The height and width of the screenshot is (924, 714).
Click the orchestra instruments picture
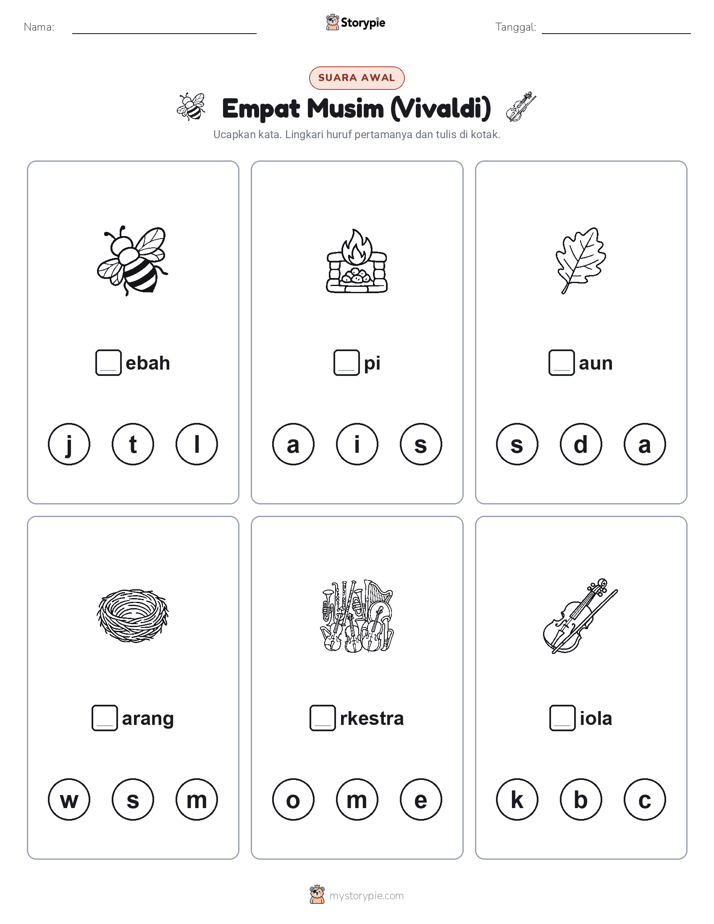[x=356, y=615]
